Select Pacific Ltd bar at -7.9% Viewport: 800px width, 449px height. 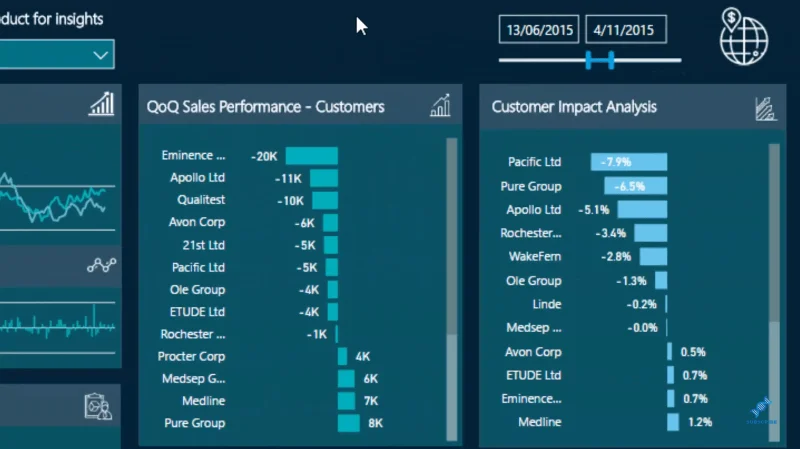[629, 162]
